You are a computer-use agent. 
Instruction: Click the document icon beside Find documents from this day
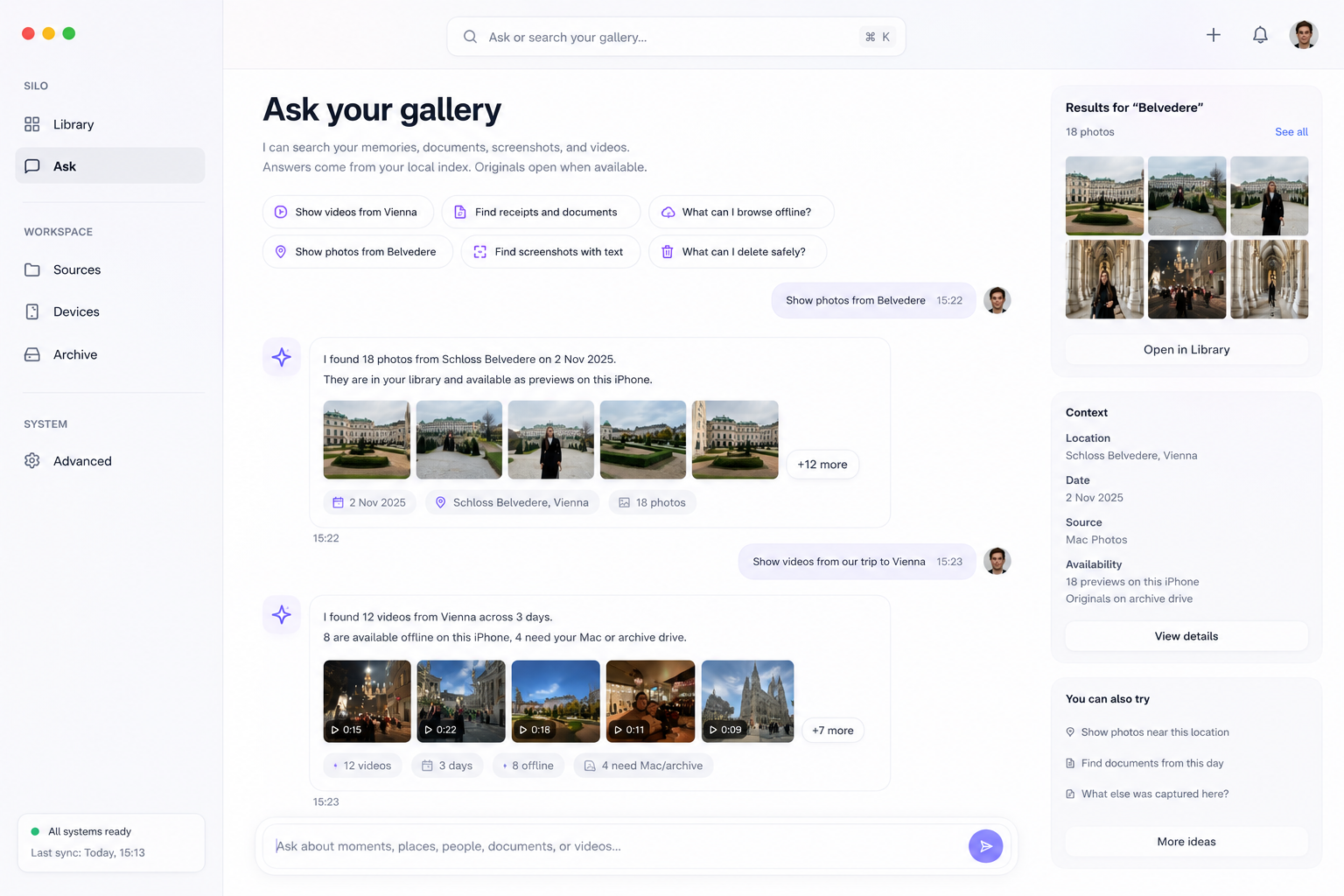pos(1070,763)
